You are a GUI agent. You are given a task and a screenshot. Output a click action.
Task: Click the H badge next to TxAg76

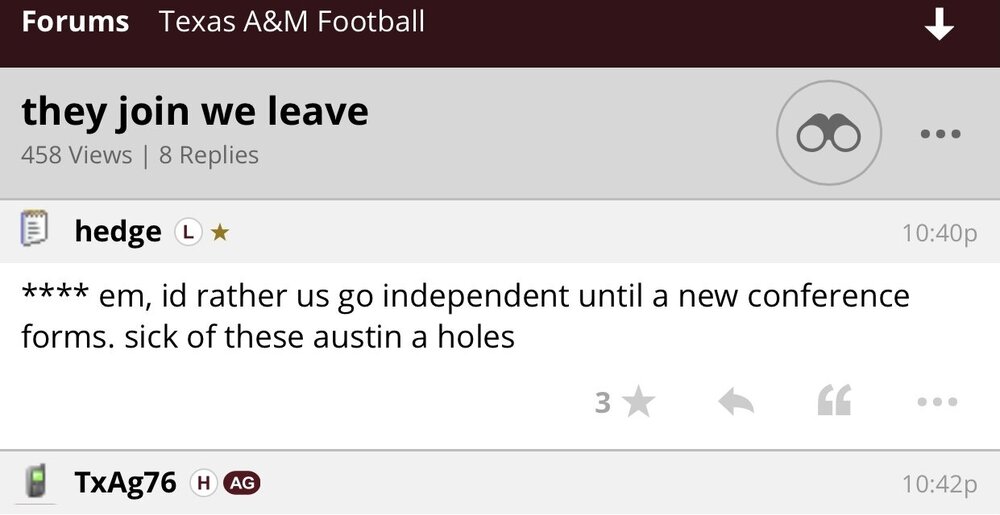coord(203,483)
